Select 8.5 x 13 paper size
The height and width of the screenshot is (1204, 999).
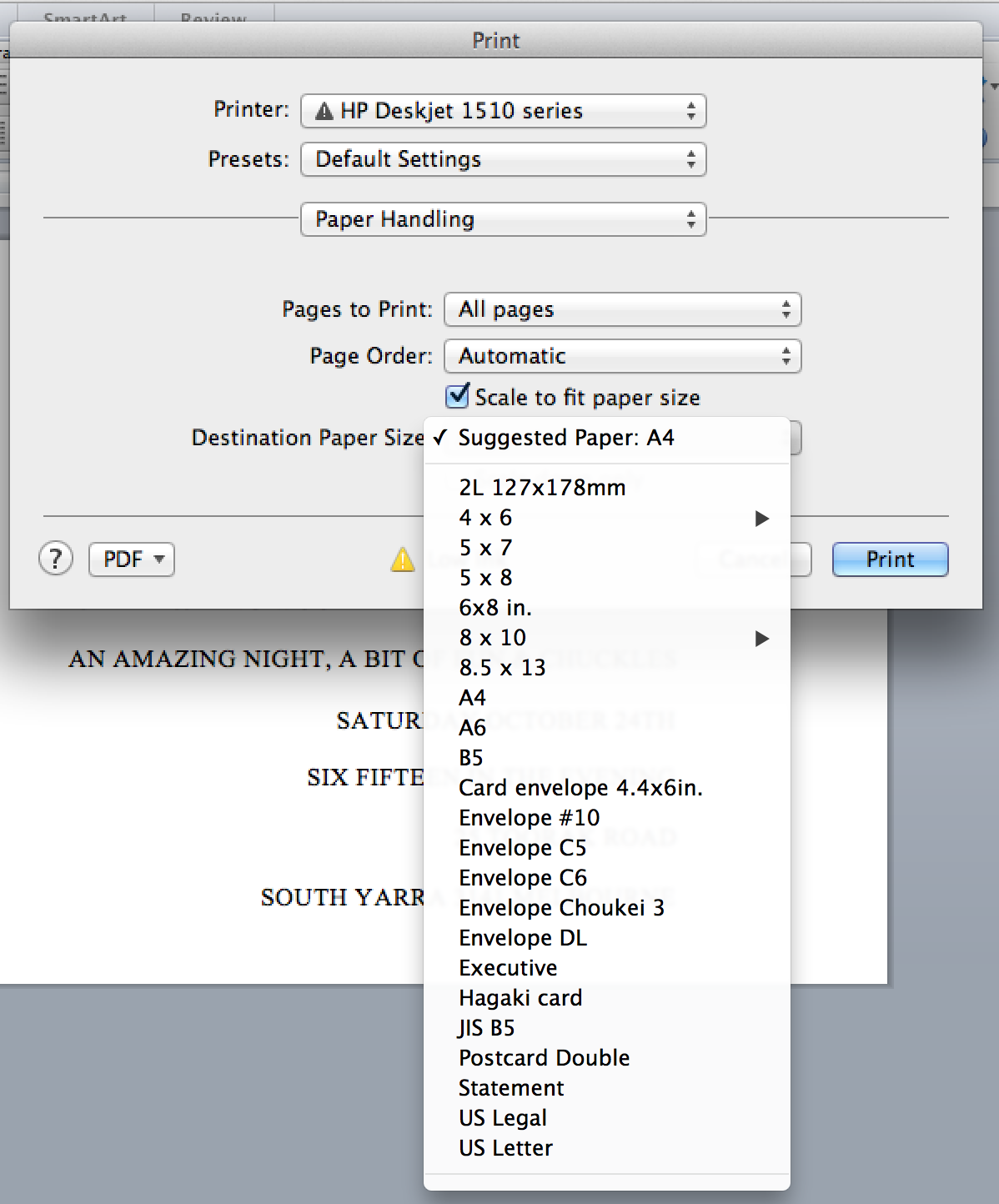[x=606, y=668]
